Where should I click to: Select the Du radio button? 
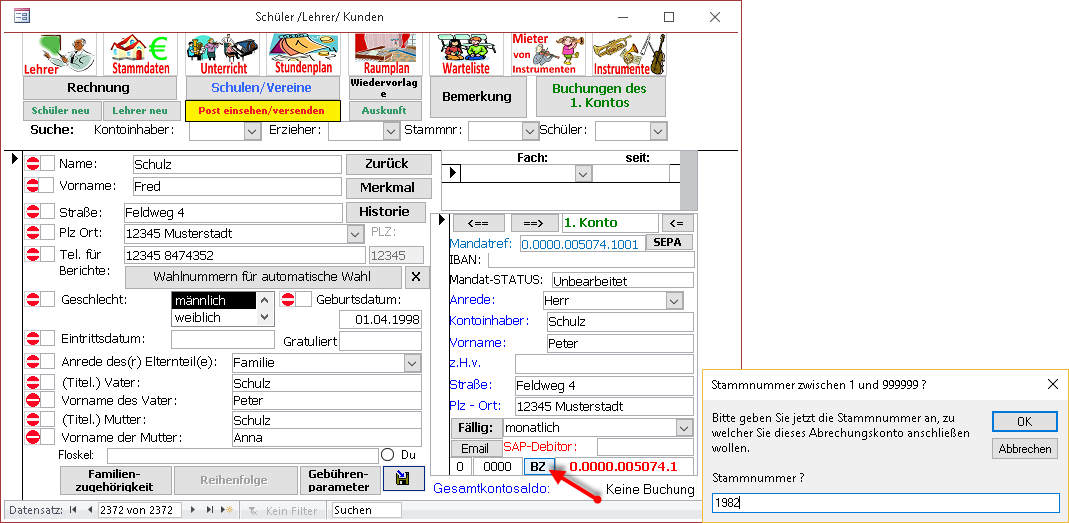point(388,455)
